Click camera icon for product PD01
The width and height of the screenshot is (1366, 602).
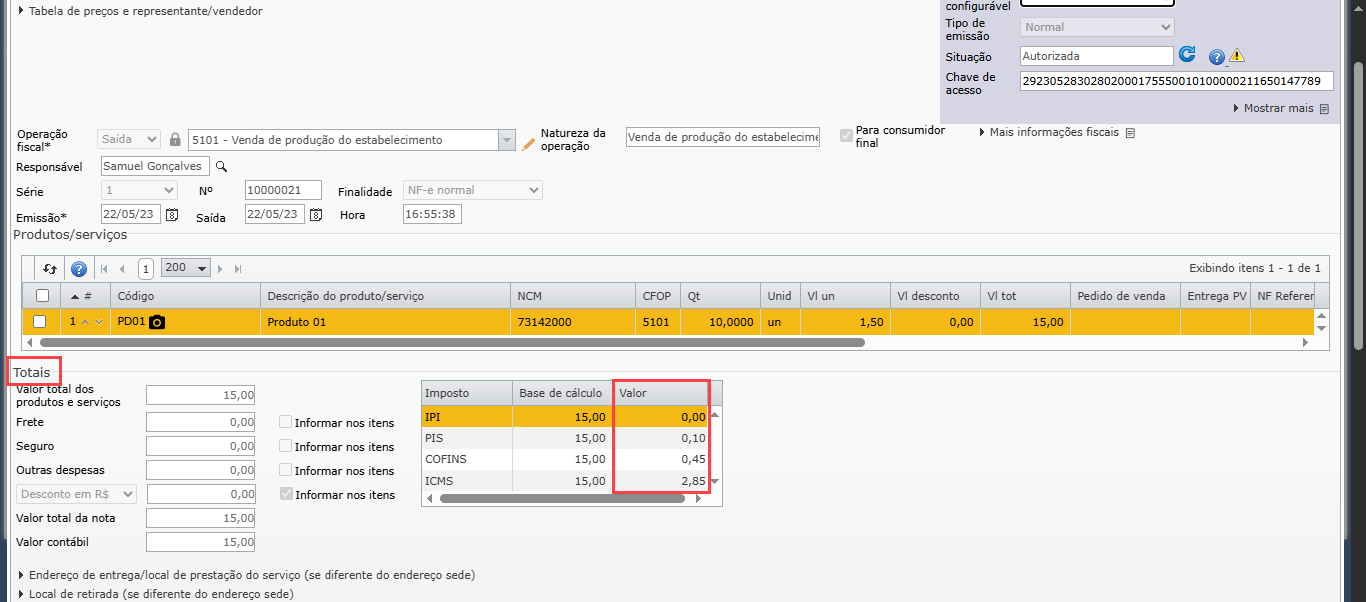coord(156,322)
